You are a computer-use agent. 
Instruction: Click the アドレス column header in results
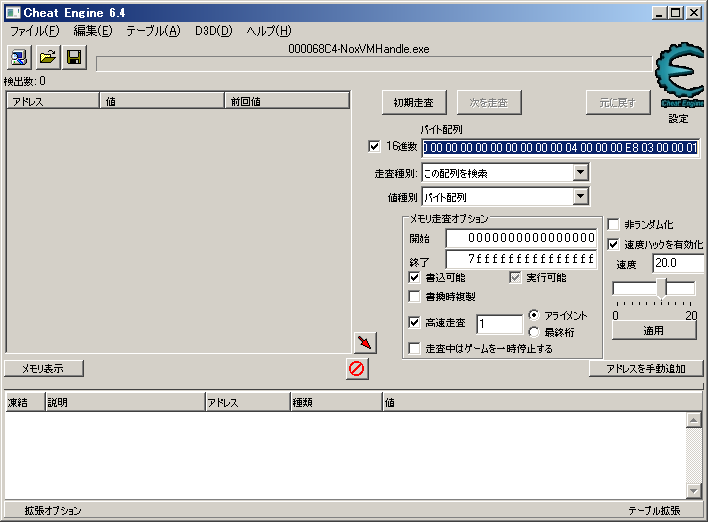[x=53, y=101]
